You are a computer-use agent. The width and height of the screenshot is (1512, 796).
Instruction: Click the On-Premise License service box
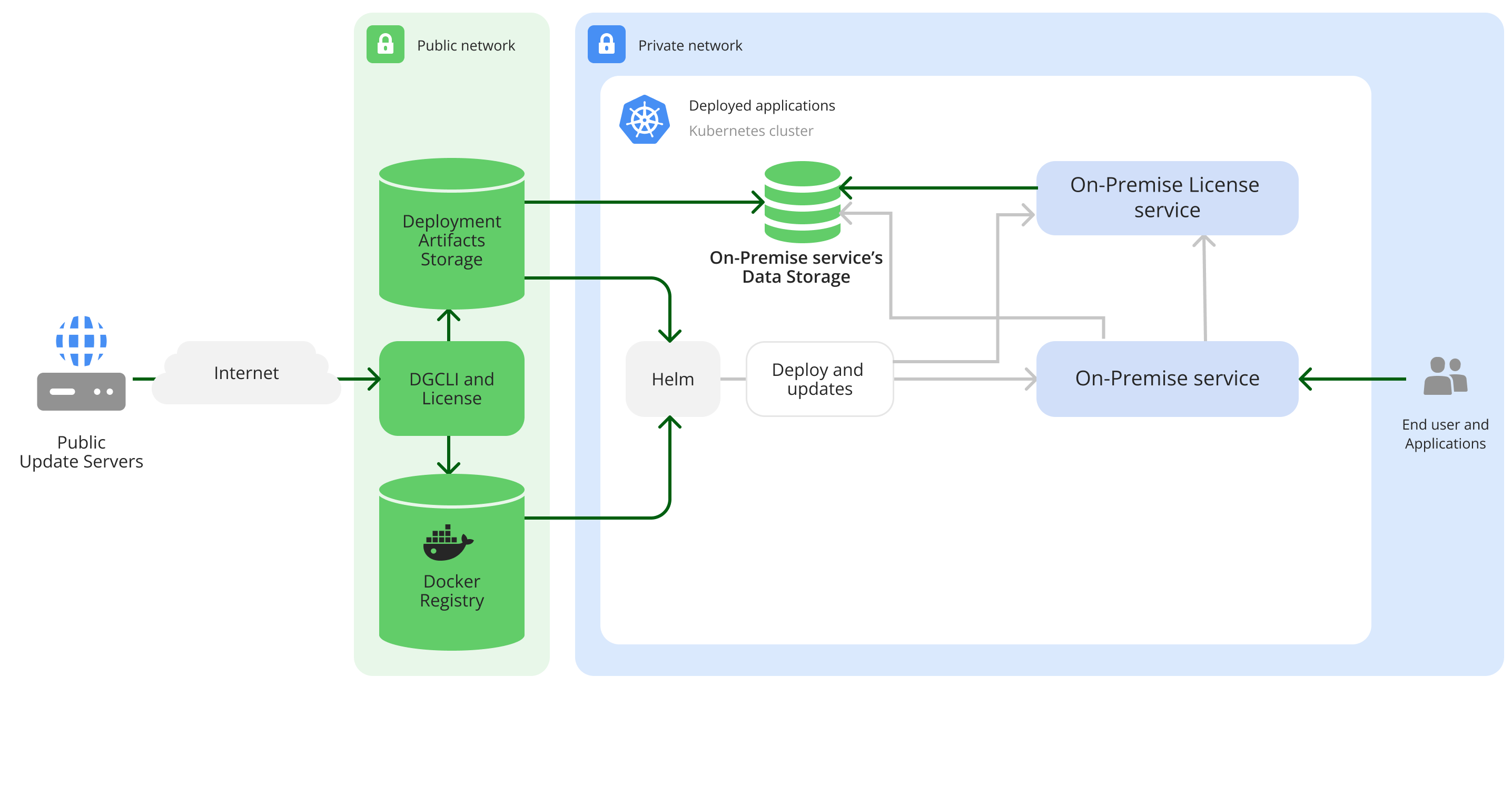pyautogui.click(x=1168, y=197)
